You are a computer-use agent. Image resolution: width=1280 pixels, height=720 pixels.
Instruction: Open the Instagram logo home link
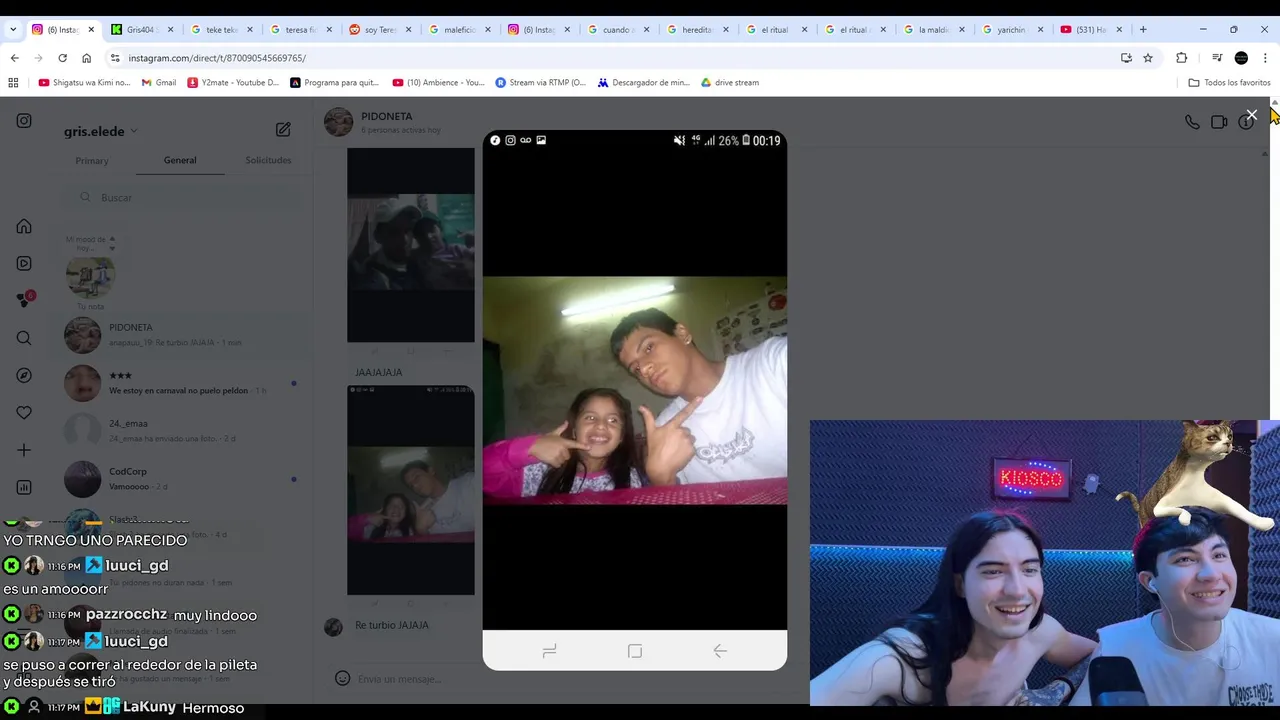point(24,121)
